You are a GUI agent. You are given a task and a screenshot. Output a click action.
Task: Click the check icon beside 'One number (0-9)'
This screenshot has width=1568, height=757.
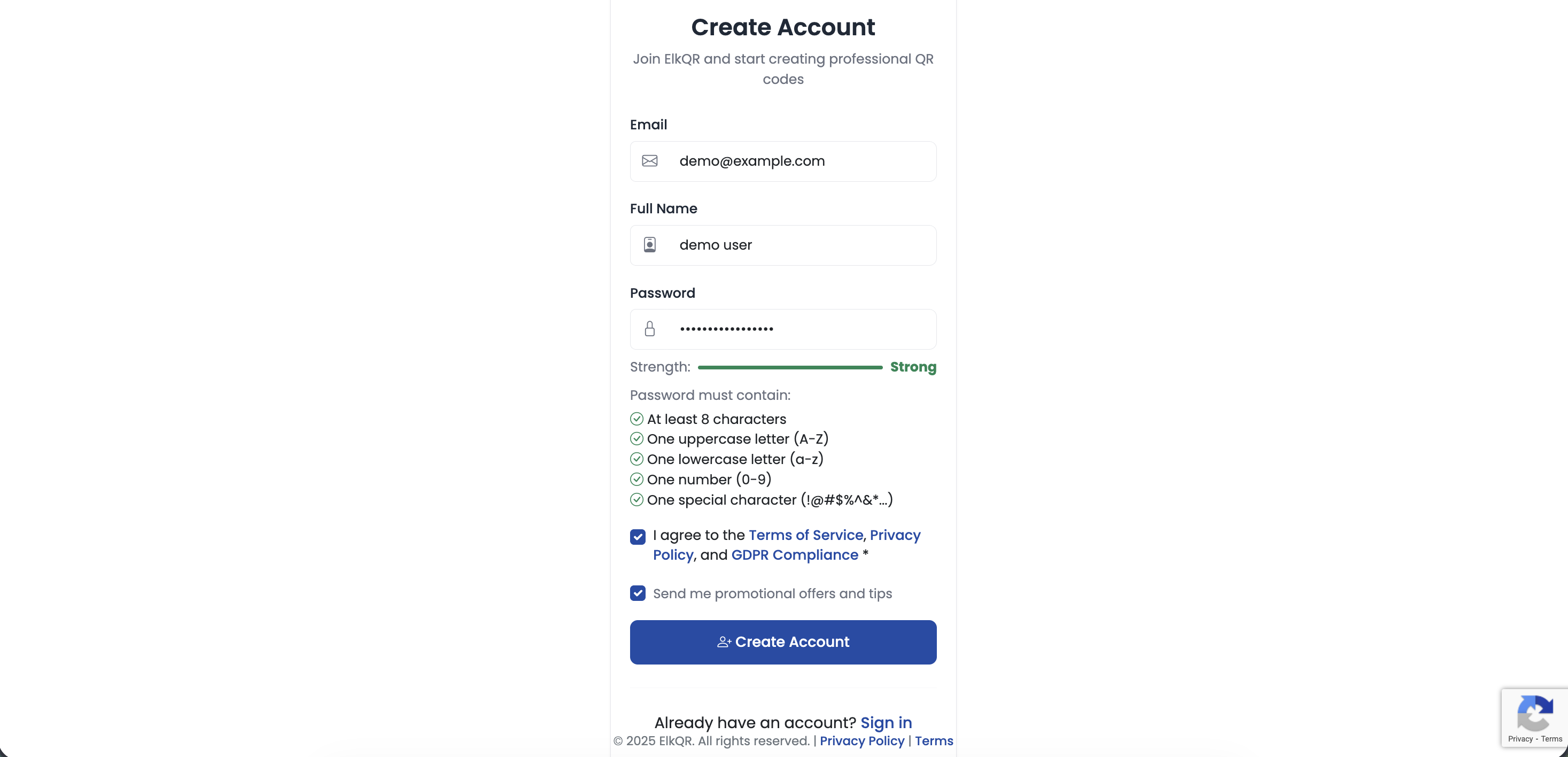[x=638, y=480]
